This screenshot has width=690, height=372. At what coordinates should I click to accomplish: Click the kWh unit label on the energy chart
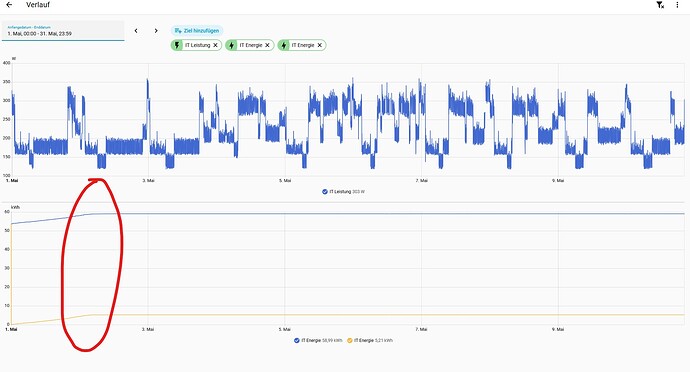click(x=15, y=207)
